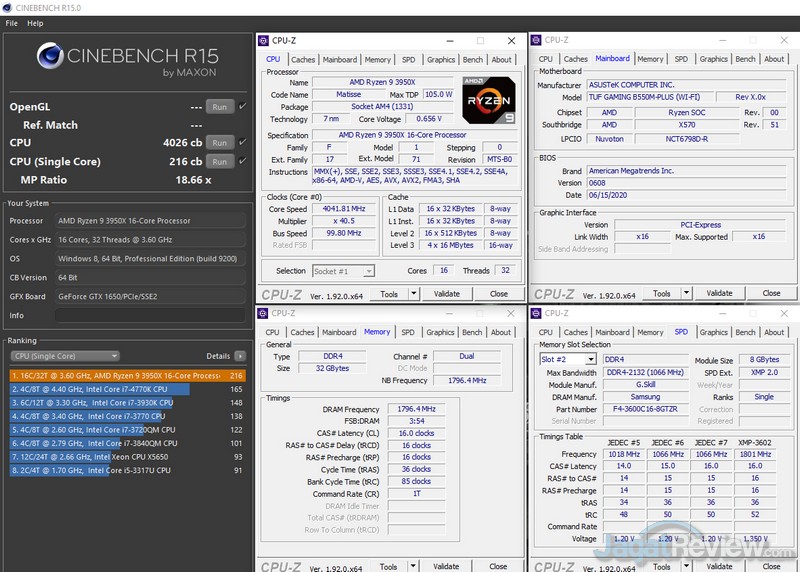Viewport: 800px width, 572px height.
Task: Toggle the OpenGL test checkmark
Action: [x=242, y=107]
